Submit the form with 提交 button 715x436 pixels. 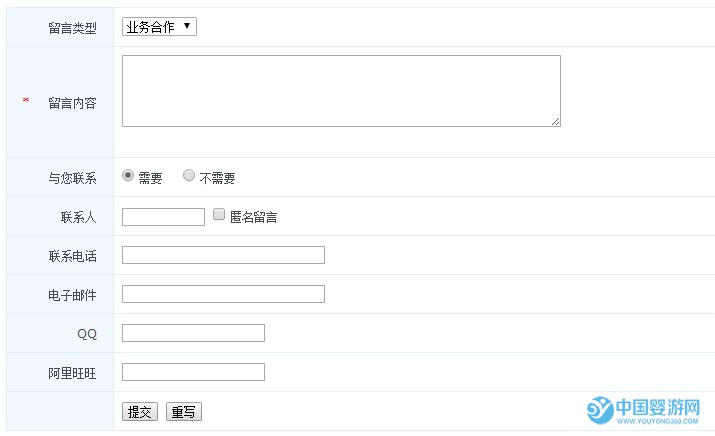tap(140, 411)
